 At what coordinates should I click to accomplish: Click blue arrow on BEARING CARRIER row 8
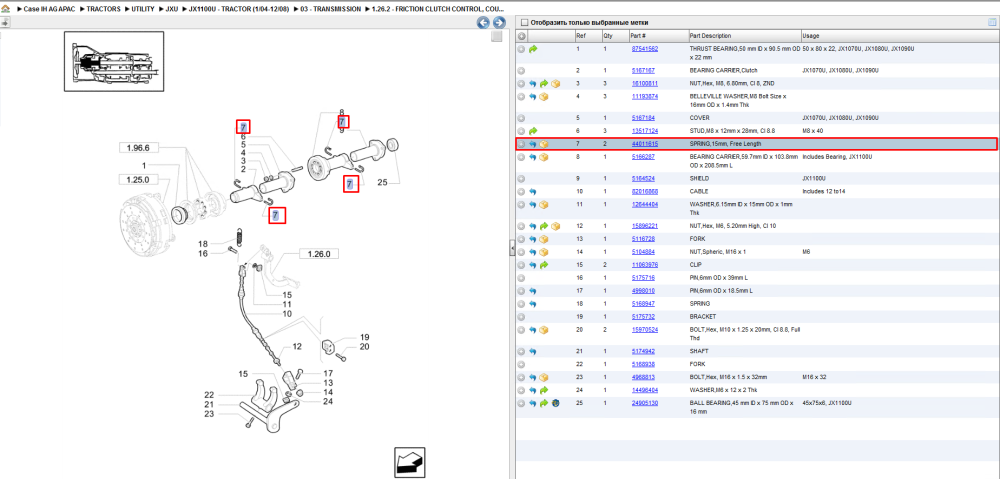coord(533,157)
